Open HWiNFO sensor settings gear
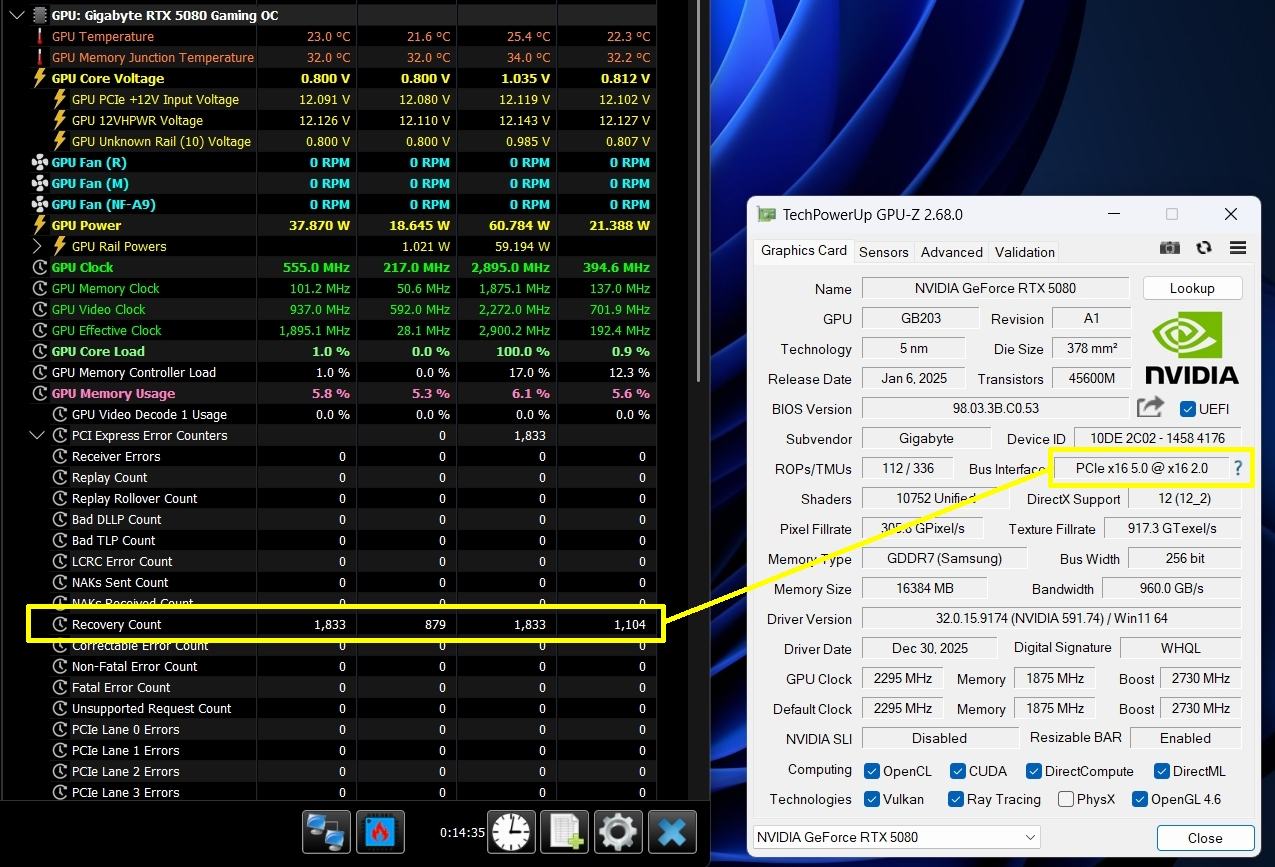1275x867 pixels. (618, 831)
